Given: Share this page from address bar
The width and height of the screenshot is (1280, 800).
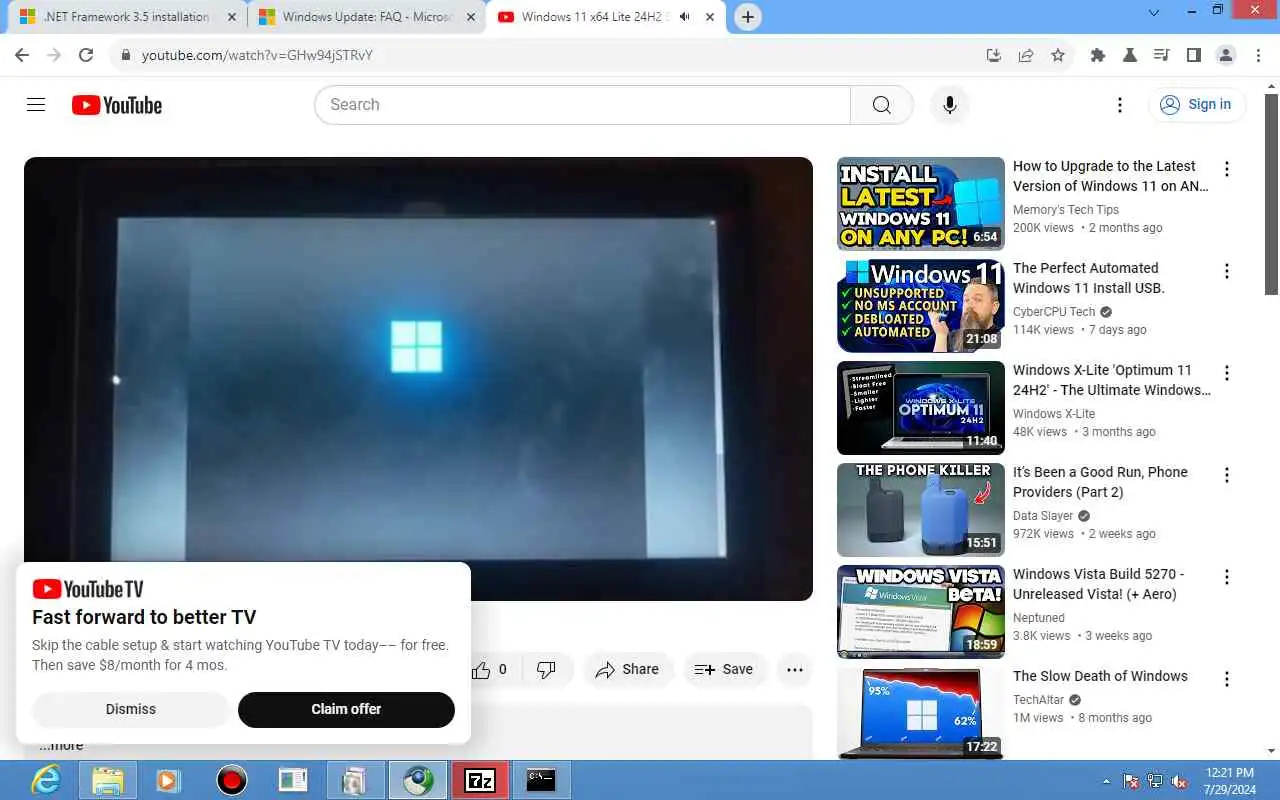Looking at the screenshot, I should [1025, 55].
